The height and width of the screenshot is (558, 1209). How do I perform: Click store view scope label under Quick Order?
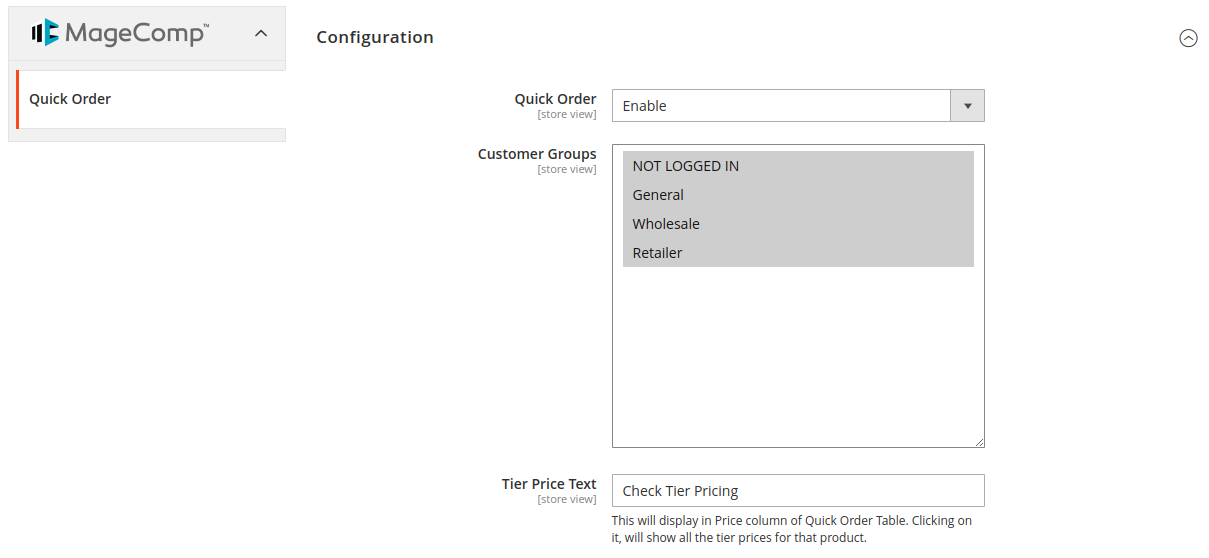click(x=567, y=115)
